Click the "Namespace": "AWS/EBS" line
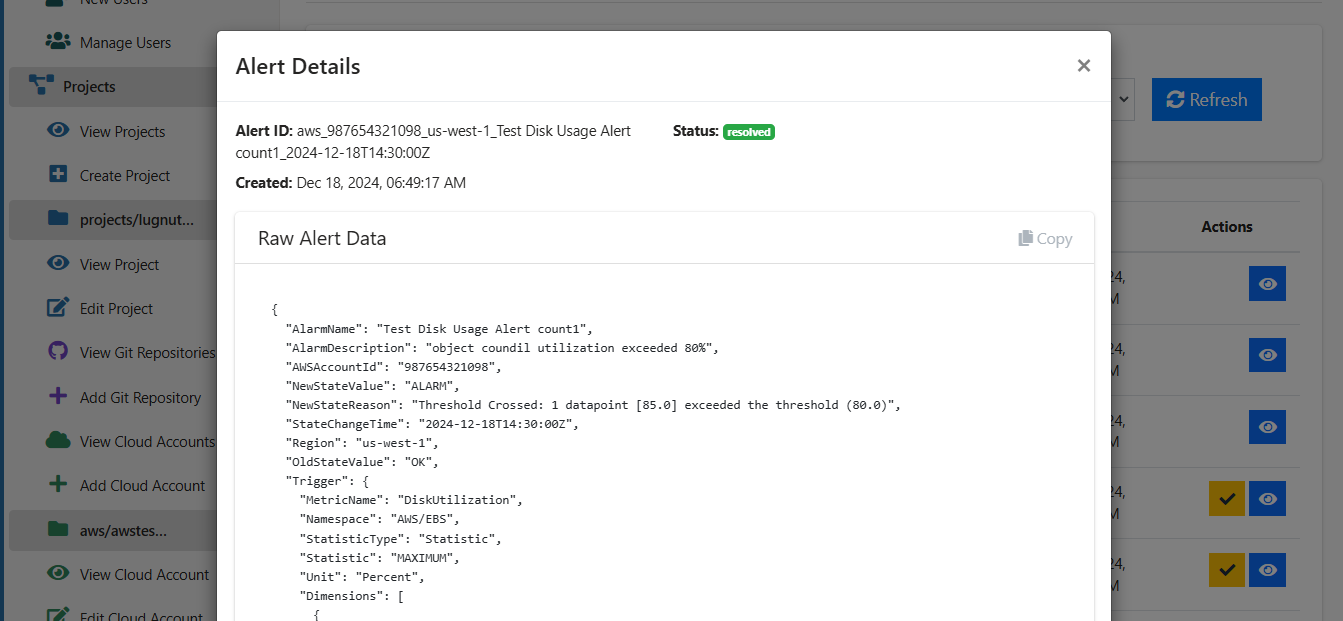This screenshot has height=621, width=1343. pos(379,519)
